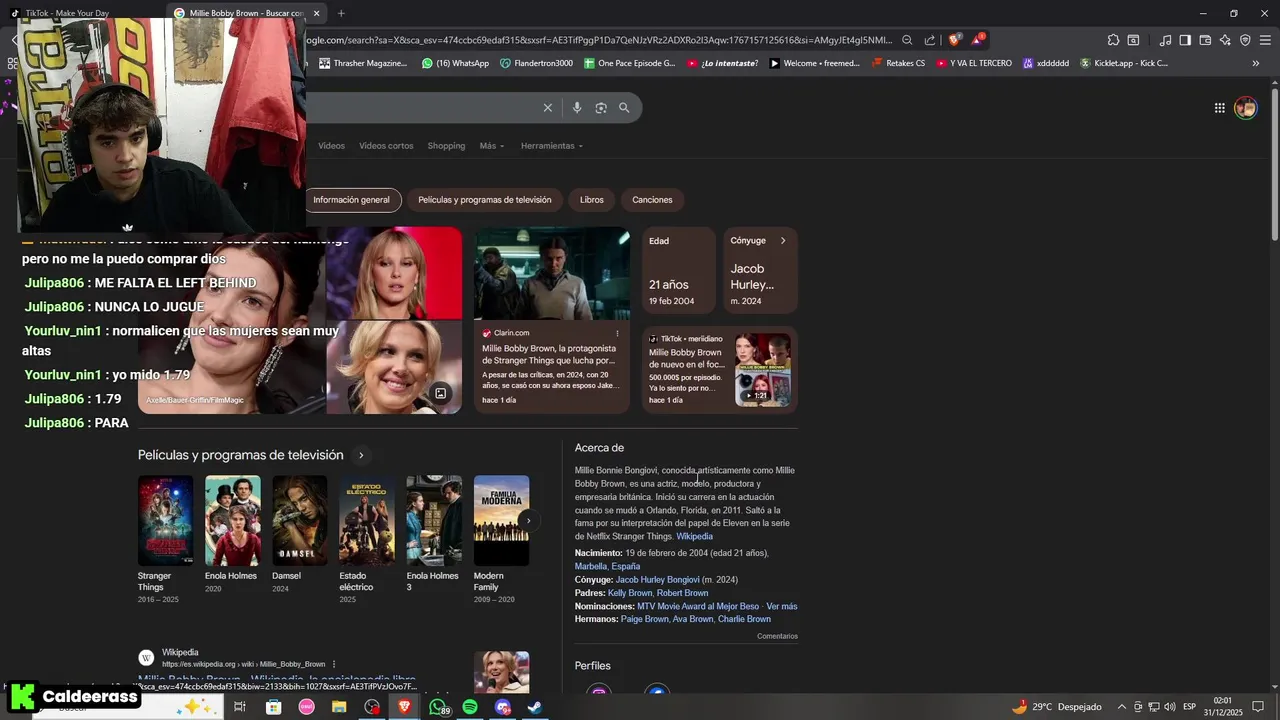The height and width of the screenshot is (720, 1280).
Task: Open the (16) WhatsApp bookmark
Action: (x=455, y=63)
